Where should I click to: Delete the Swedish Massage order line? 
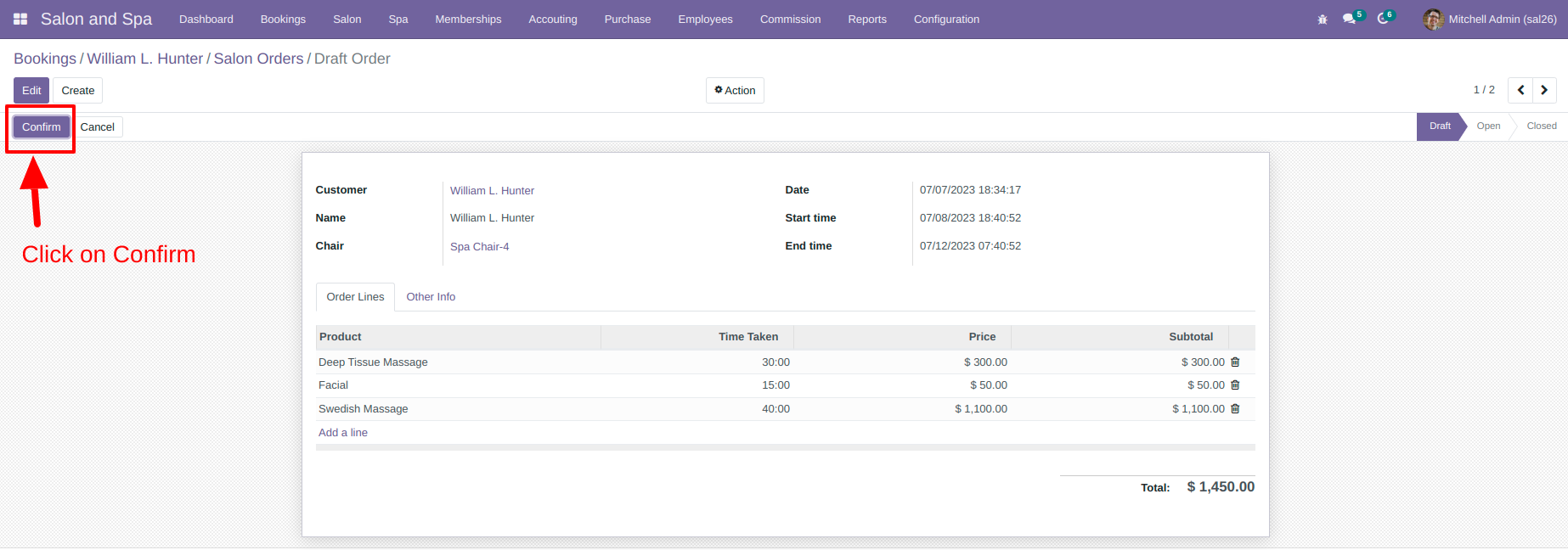click(1235, 408)
